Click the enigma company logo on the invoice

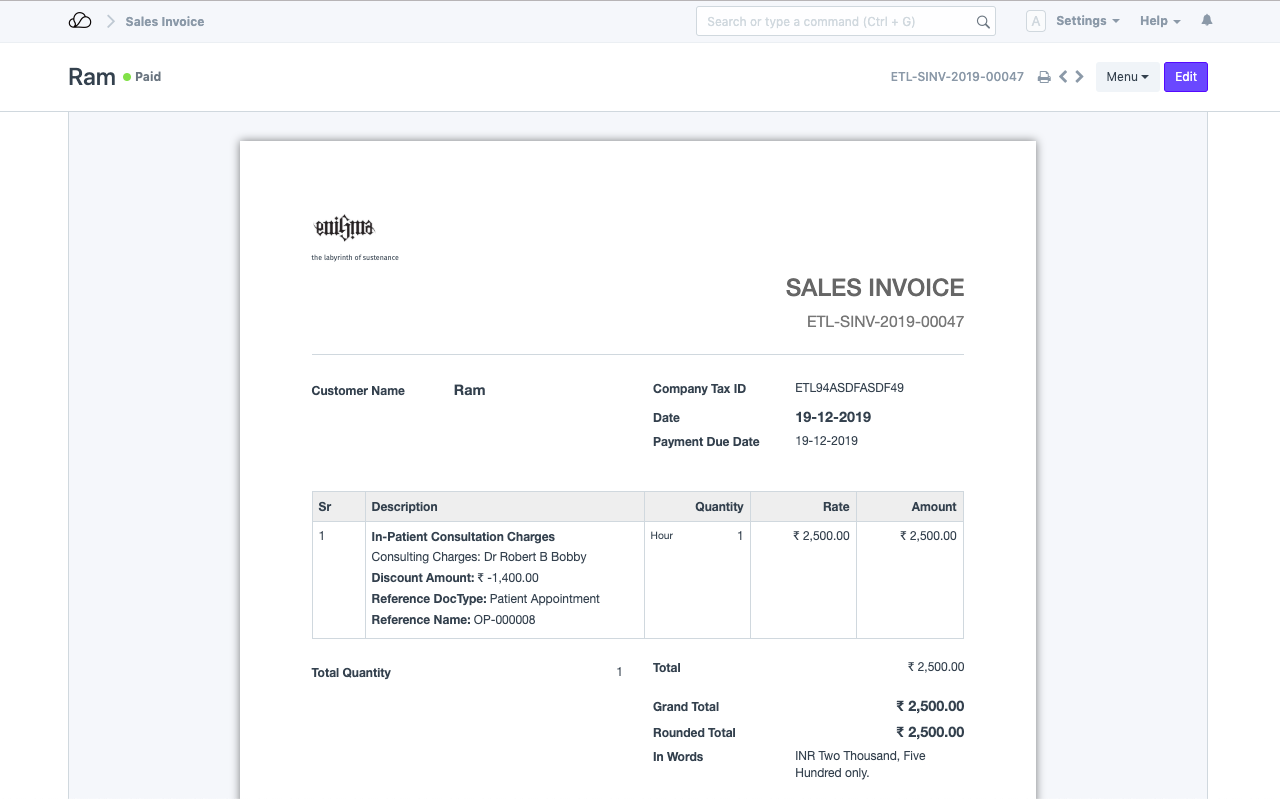[x=344, y=228]
